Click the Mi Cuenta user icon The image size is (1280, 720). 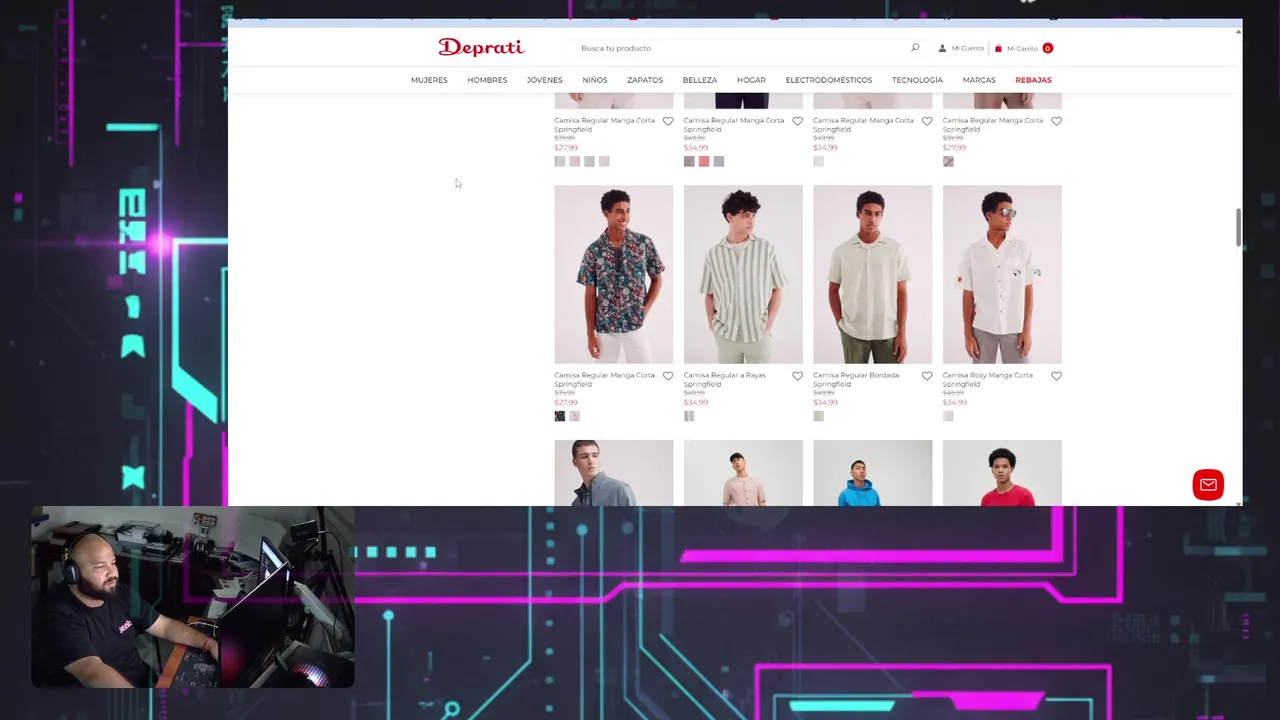[942, 48]
